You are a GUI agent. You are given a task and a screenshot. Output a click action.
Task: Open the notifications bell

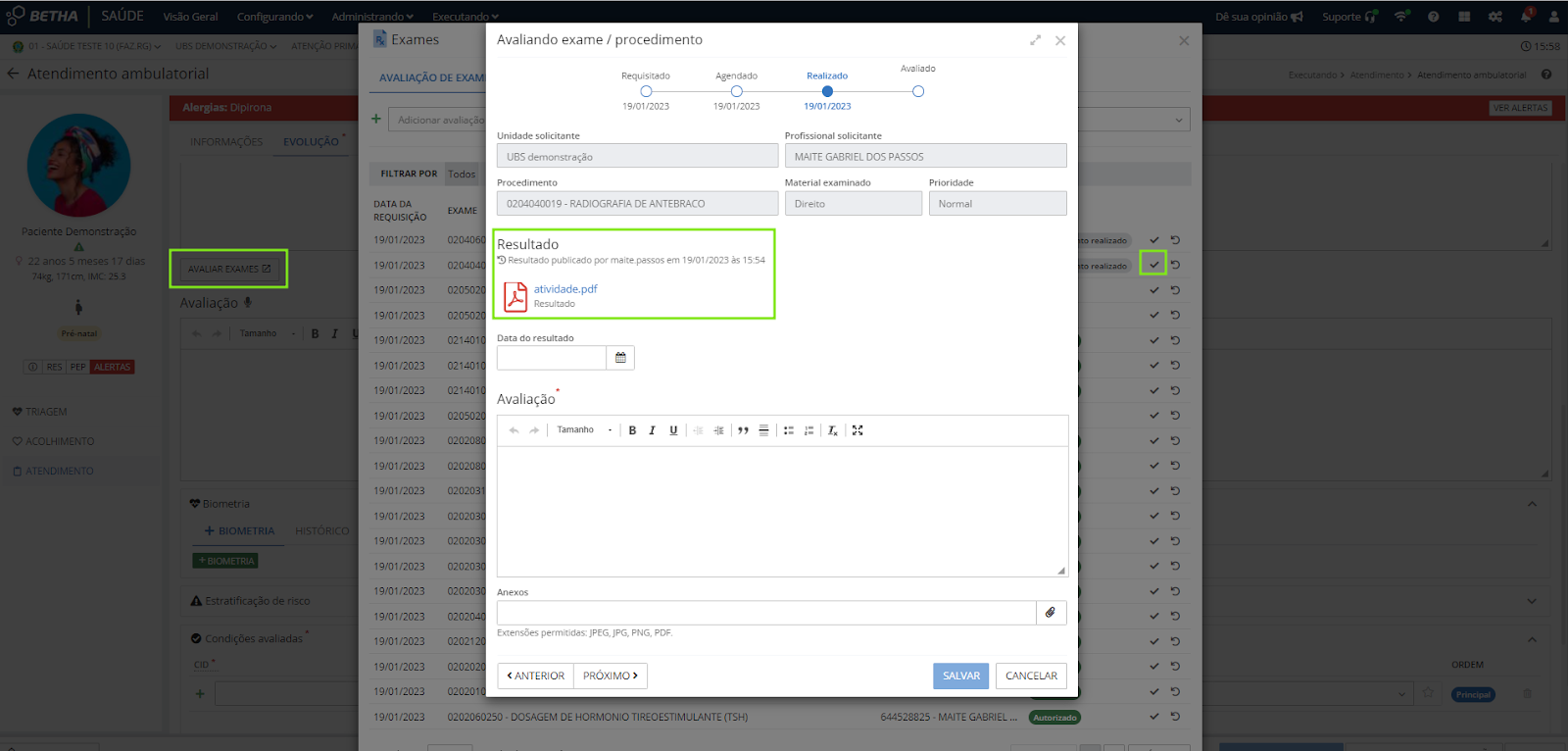[x=1526, y=16]
